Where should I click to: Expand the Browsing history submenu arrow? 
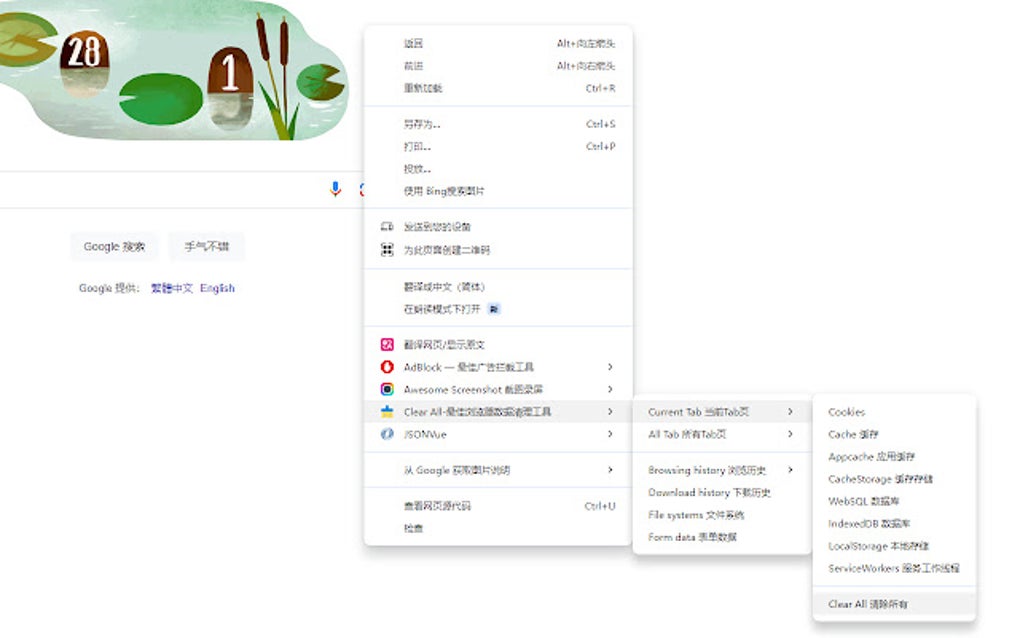pyautogui.click(x=790, y=470)
